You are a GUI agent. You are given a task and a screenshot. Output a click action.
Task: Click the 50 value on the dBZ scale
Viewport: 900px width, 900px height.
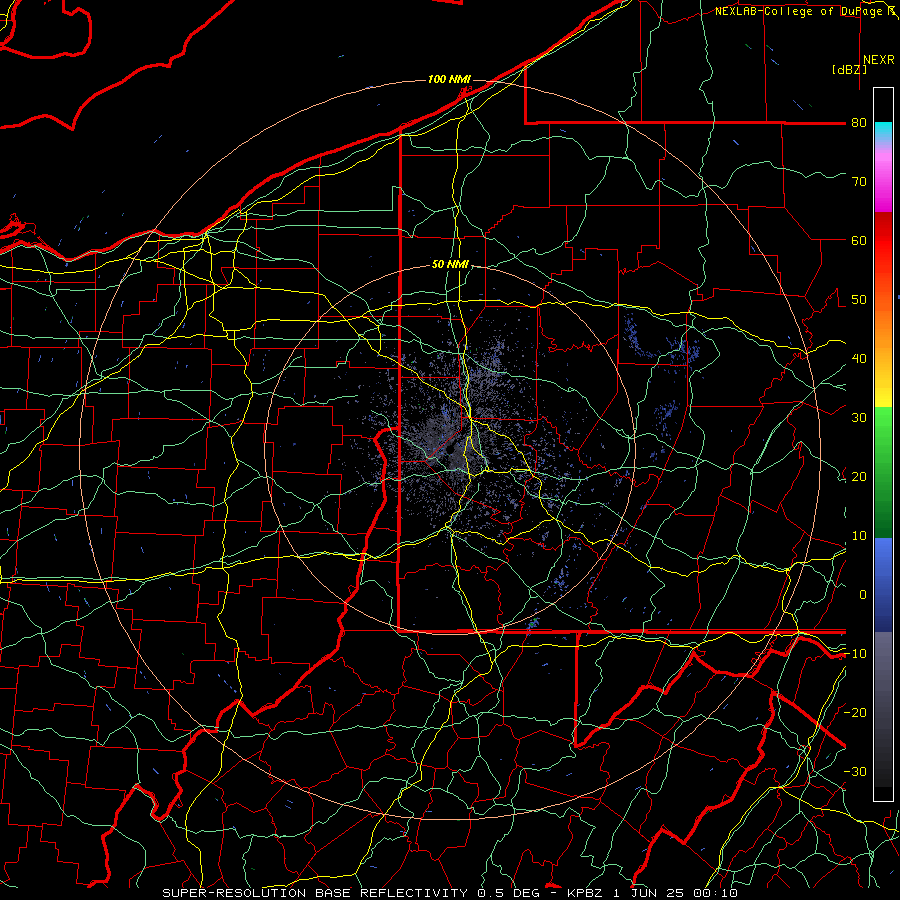(859, 300)
